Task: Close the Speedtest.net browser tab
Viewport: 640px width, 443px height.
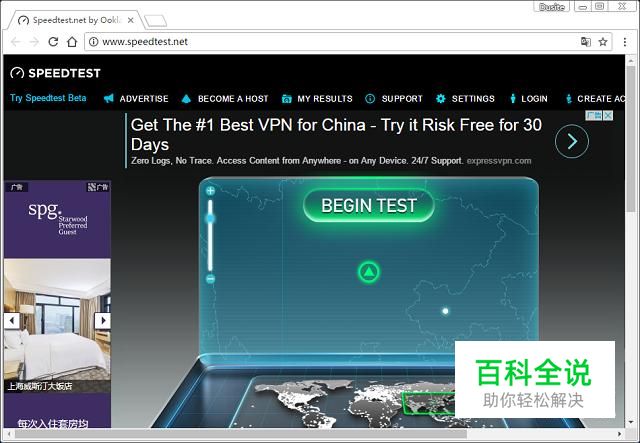Action: pos(131,20)
